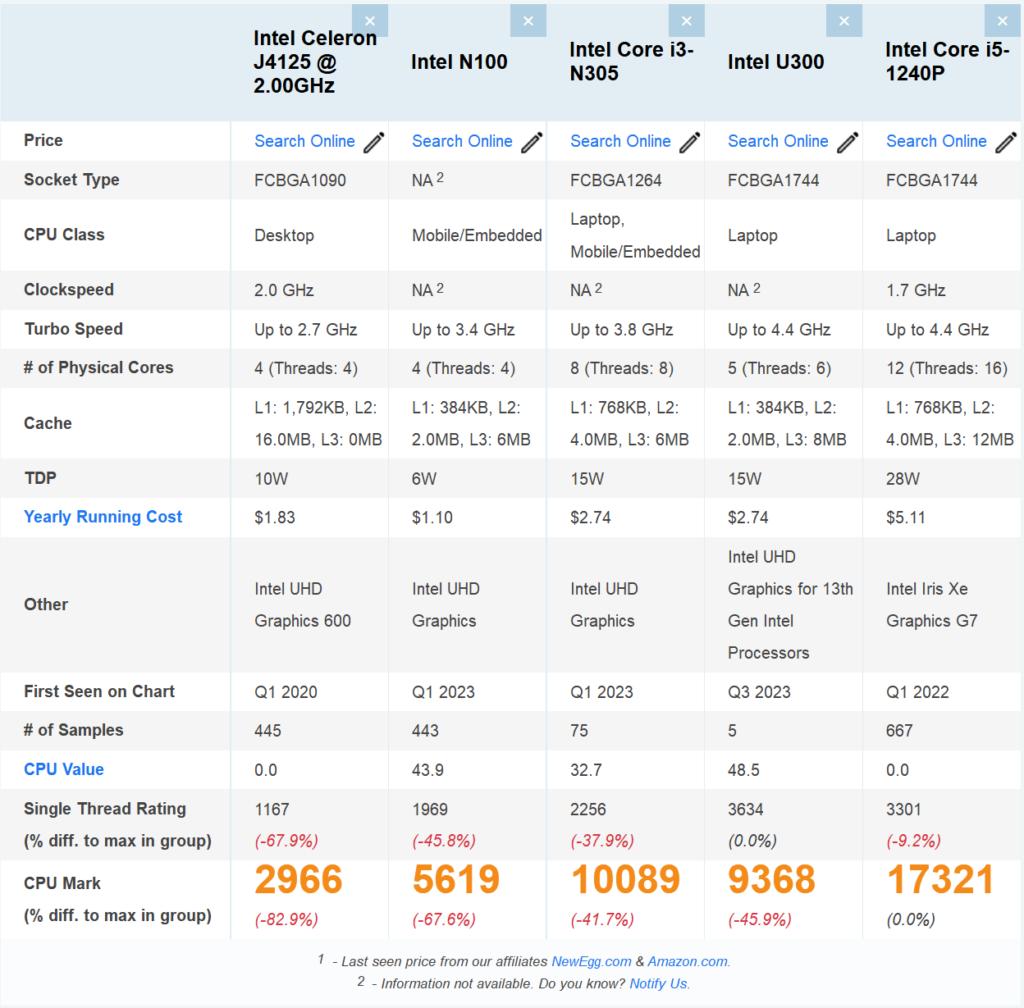Screen dimensions: 1024x1008
Task: Remove Intel Celeron J4125 column with X
Action: tap(370, 21)
